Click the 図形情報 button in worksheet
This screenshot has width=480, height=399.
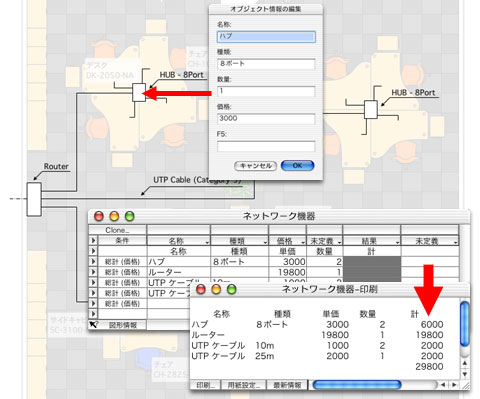[x=122, y=325]
